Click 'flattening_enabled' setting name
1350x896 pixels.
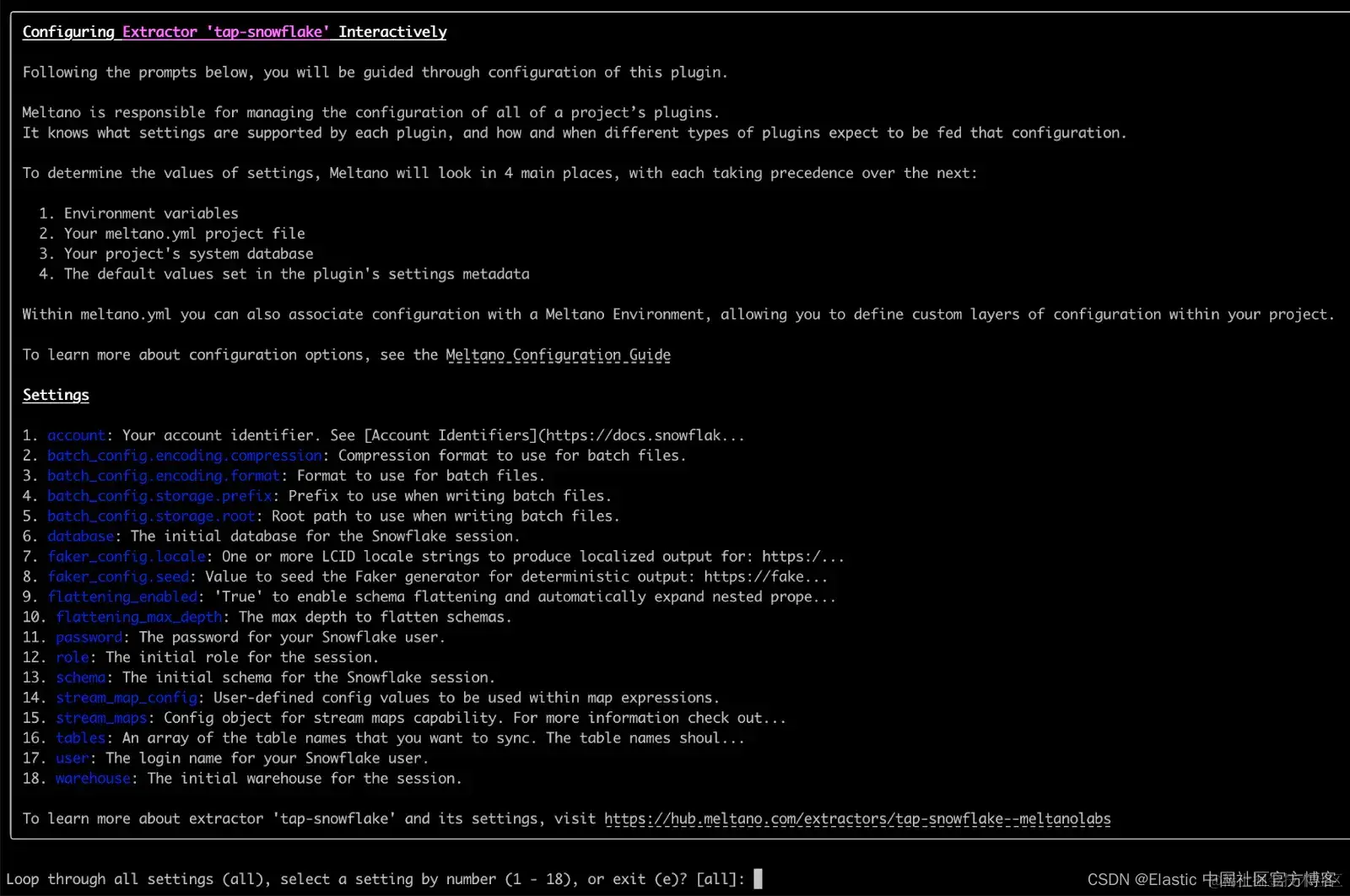pos(122,597)
